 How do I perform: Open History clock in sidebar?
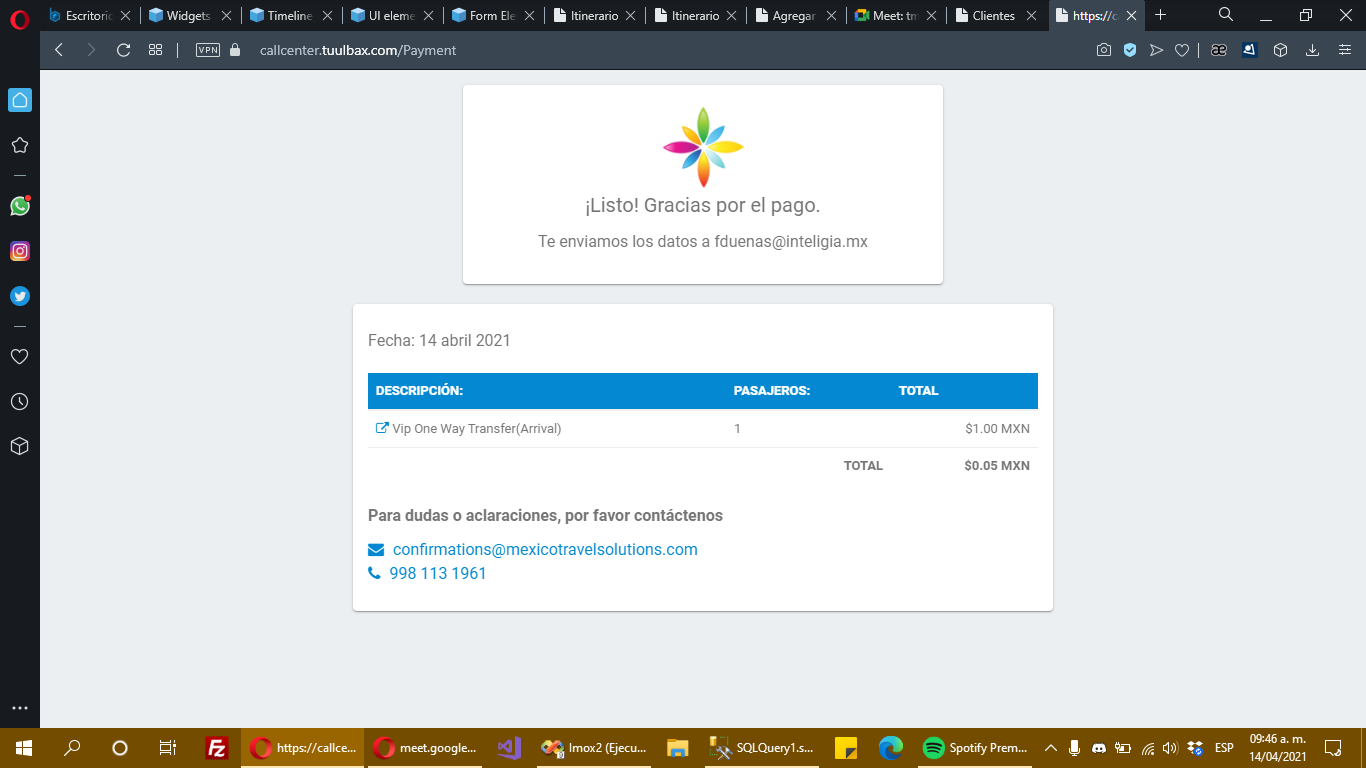19,401
